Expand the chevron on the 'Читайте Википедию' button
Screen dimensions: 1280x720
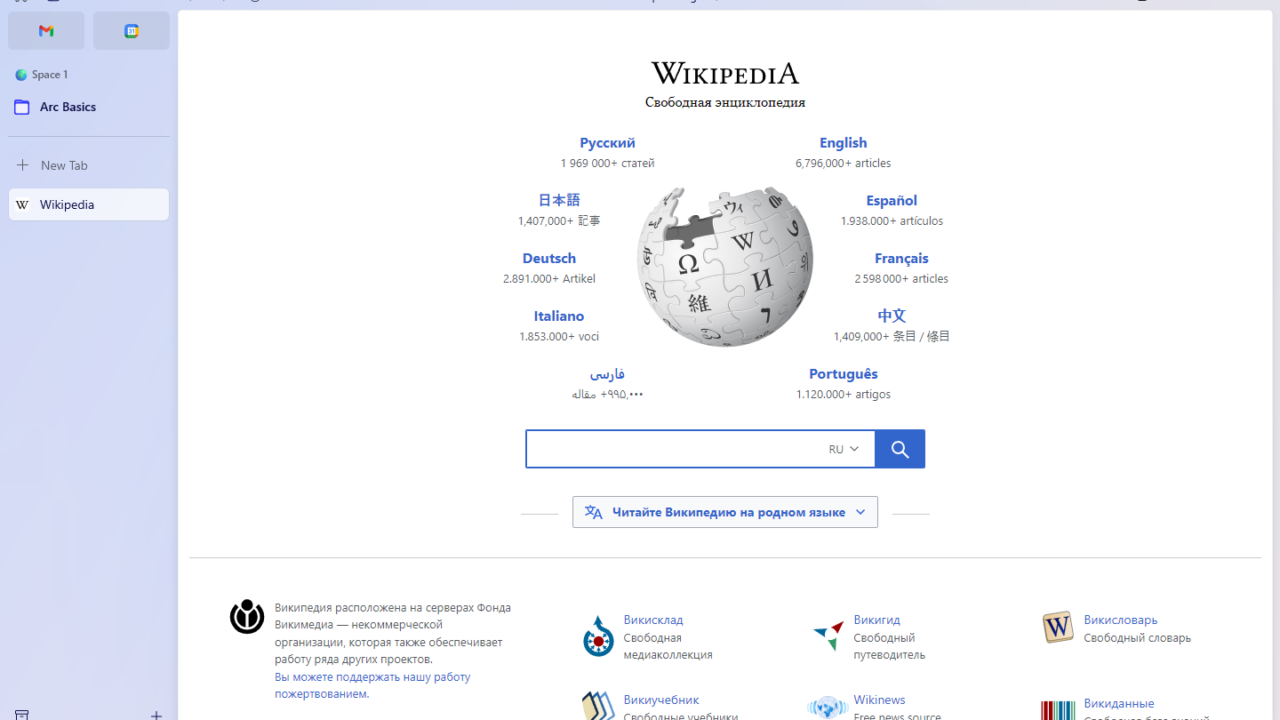click(860, 512)
